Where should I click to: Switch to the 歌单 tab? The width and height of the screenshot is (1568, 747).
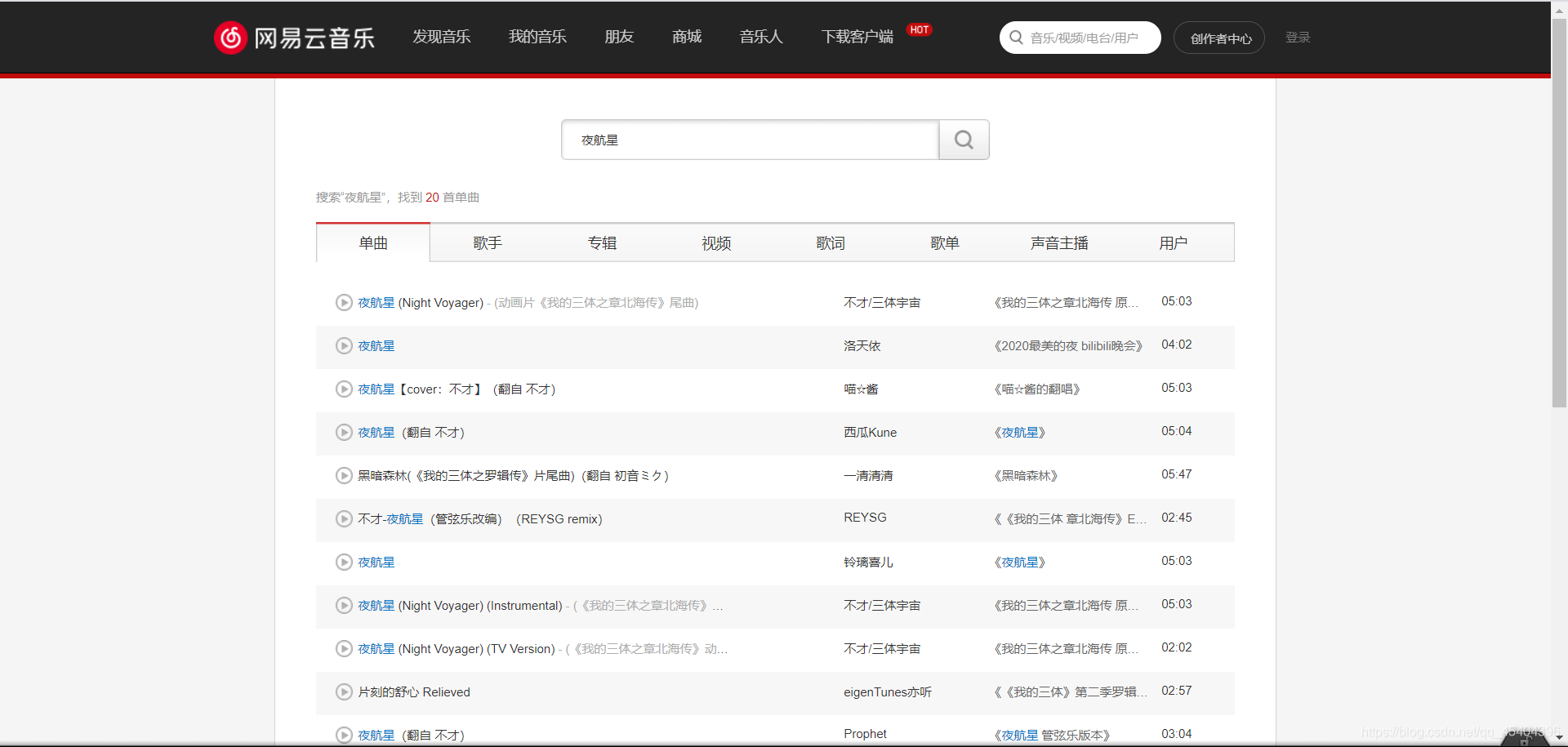(x=945, y=243)
